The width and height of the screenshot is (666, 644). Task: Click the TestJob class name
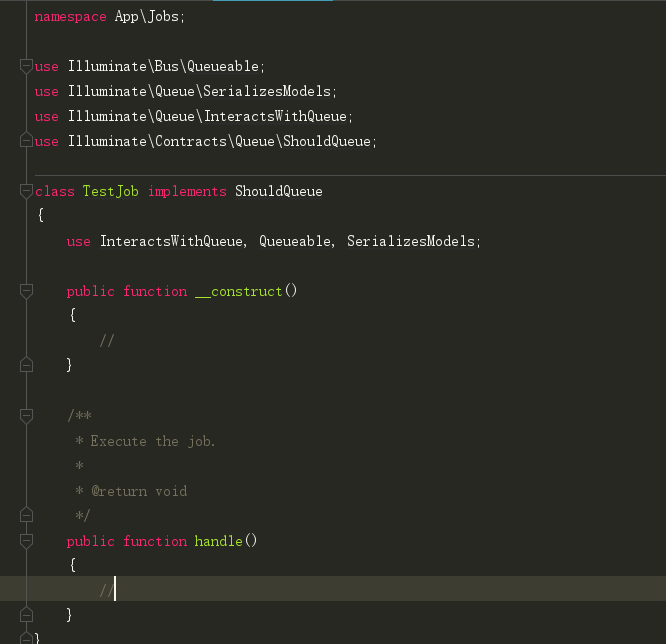click(x=110, y=191)
